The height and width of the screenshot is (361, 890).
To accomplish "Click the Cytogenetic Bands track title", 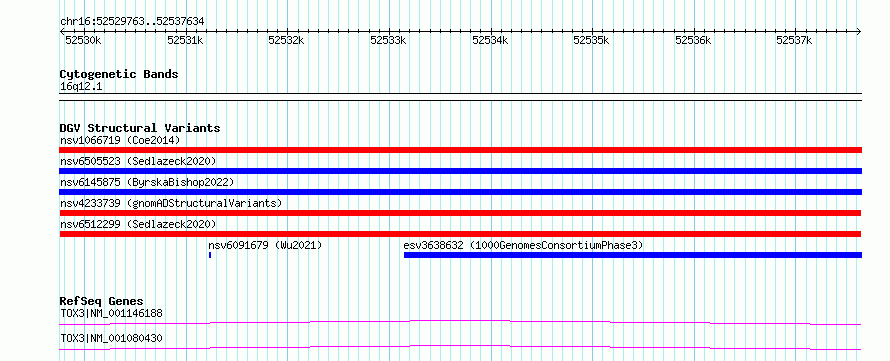I will point(119,74).
